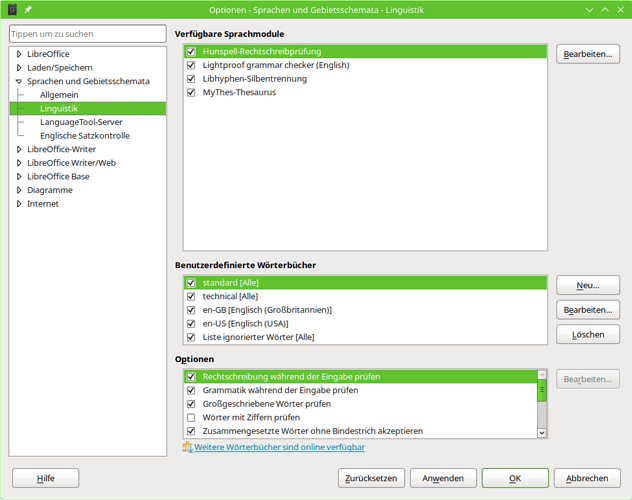Toggle the Lightproof grammar checker checkbox
This screenshot has width=632, height=500.
pos(191,65)
